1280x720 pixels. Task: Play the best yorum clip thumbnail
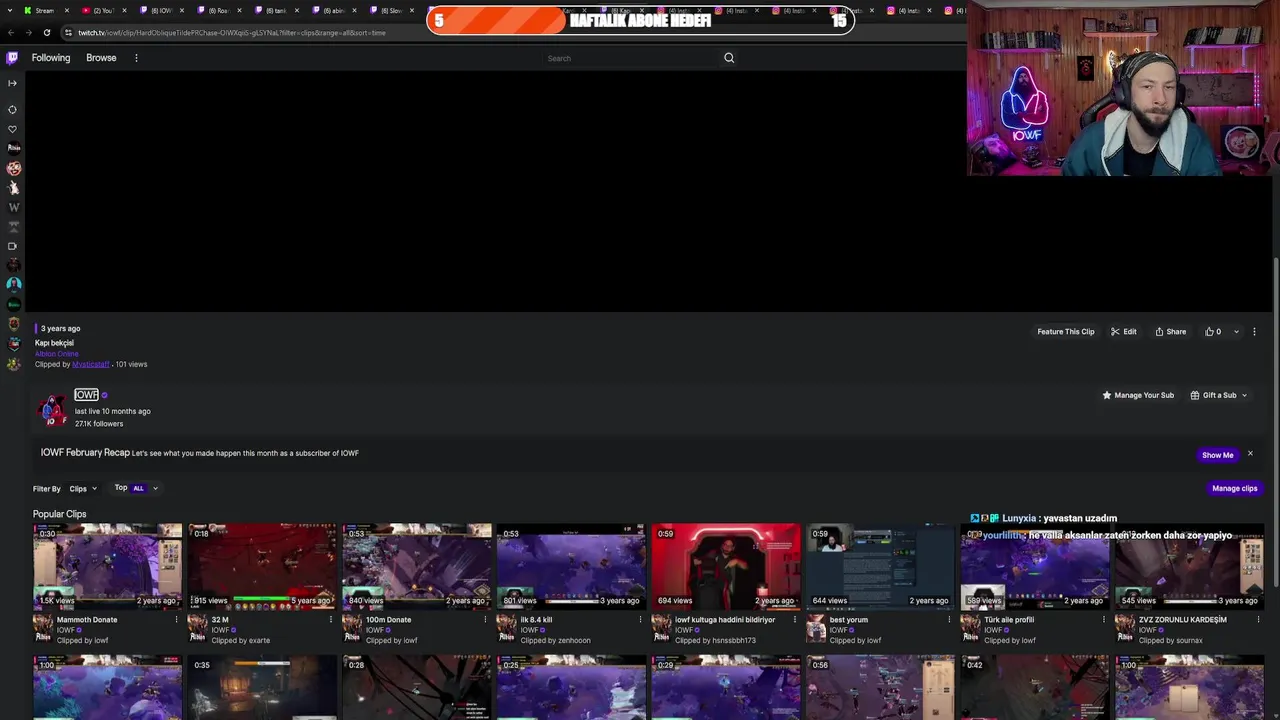(x=880, y=566)
